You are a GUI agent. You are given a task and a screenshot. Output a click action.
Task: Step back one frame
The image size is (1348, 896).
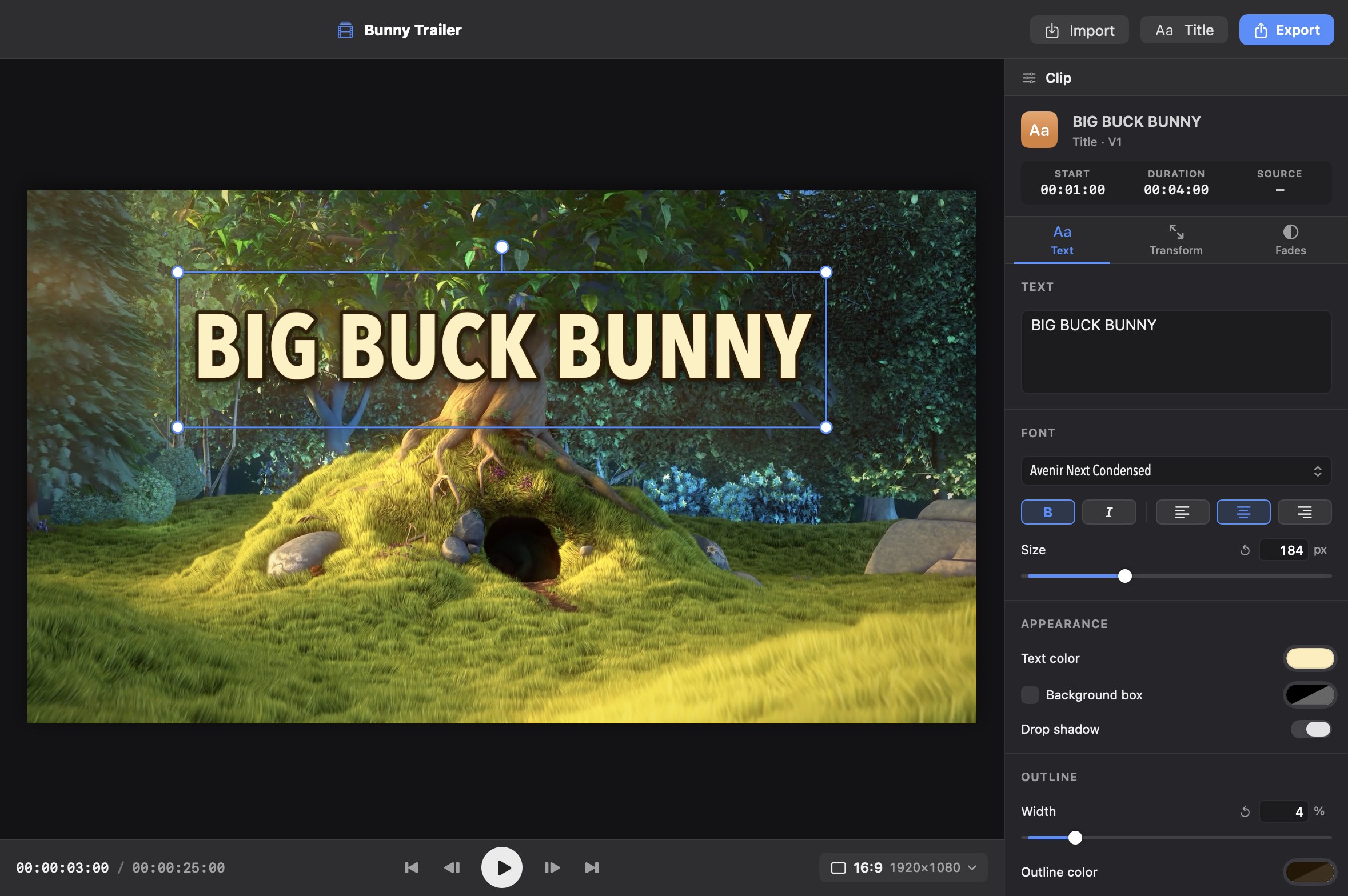(x=452, y=867)
